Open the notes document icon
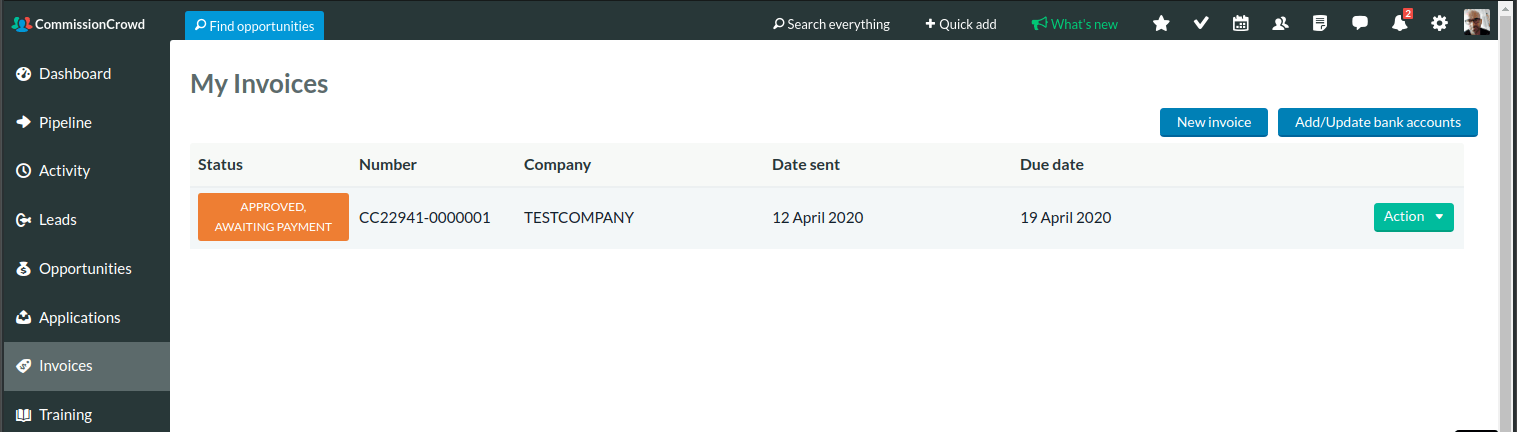The width and height of the screenshot is (1517, 432). (x=1320, y=24)
